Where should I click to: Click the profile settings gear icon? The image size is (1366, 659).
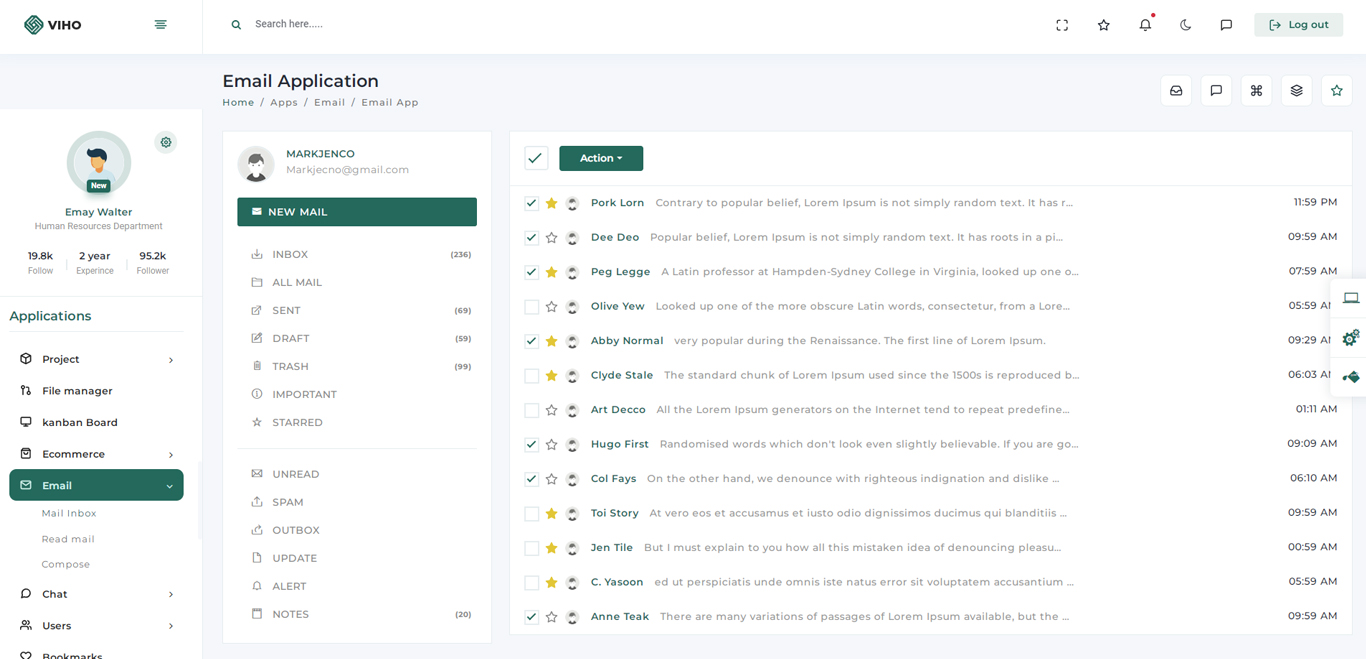[x=166, y=142]
